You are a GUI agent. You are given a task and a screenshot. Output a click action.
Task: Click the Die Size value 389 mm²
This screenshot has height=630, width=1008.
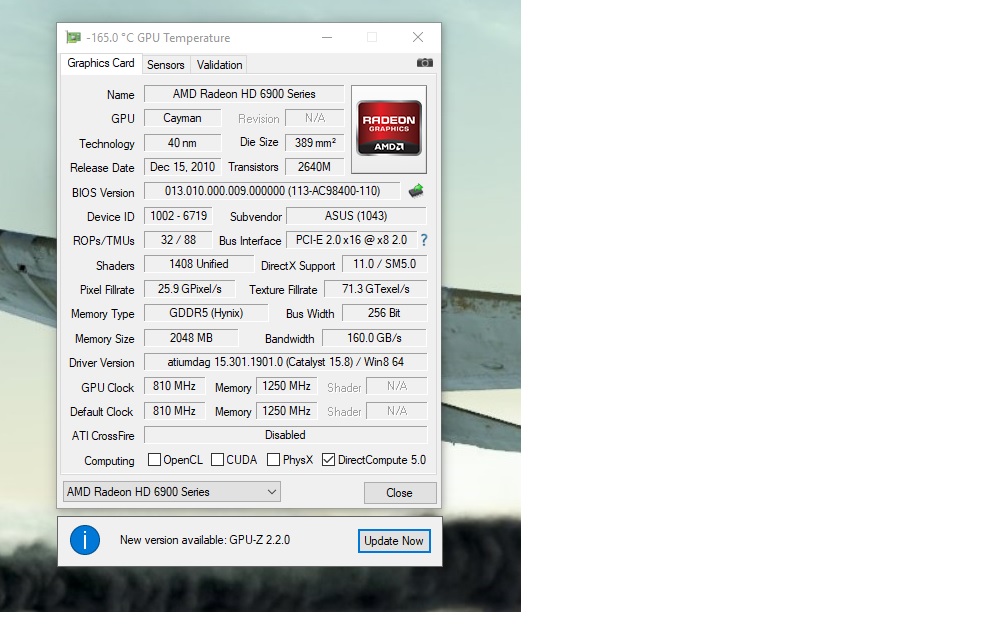point(315,143)
